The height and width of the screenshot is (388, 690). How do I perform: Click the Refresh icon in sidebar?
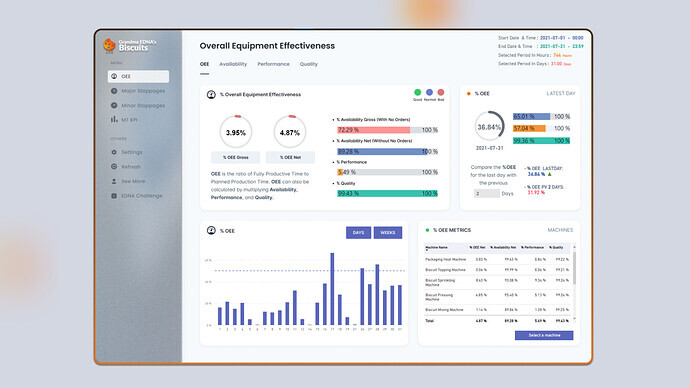(114, 166)
